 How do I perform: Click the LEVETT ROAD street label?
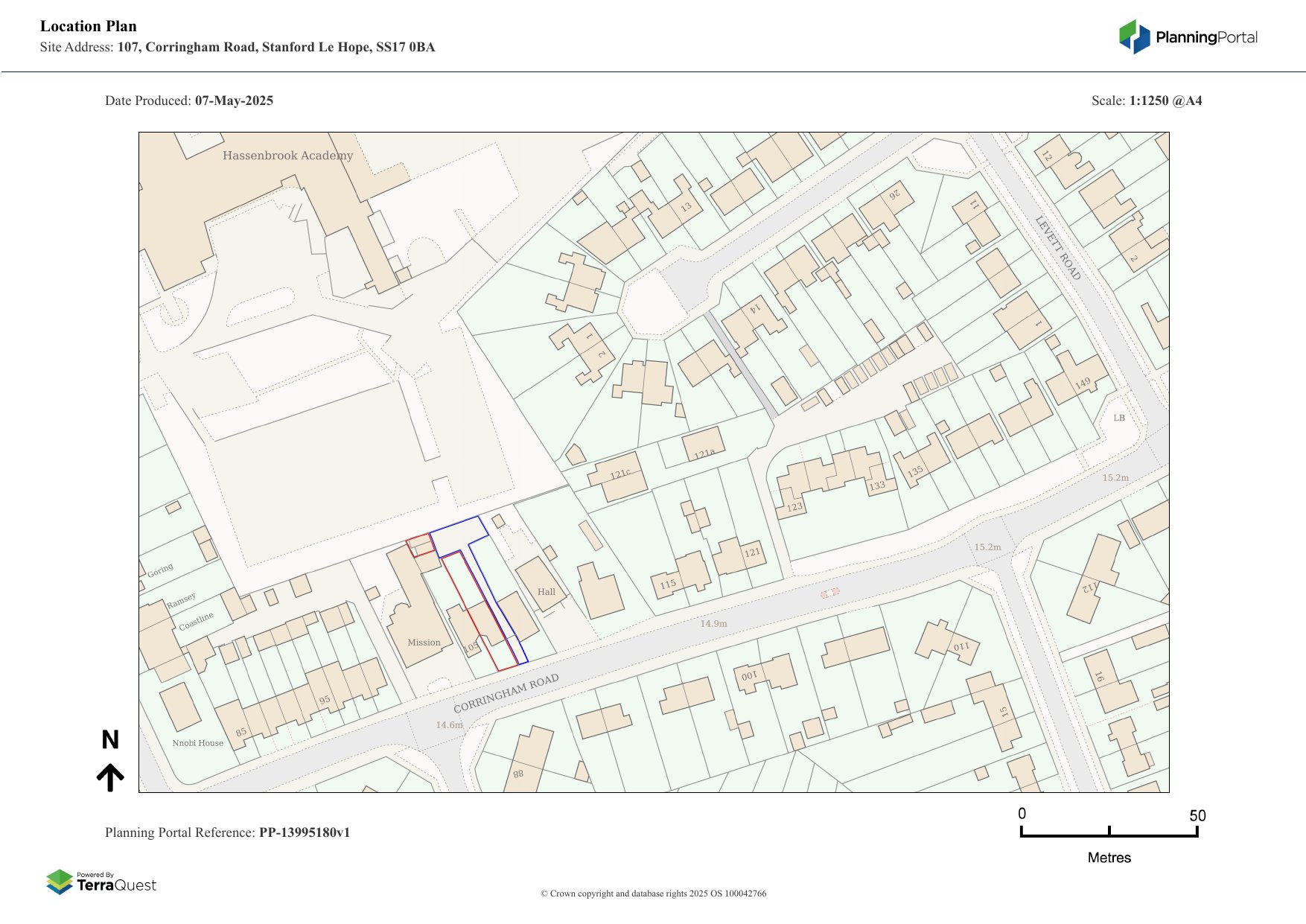(1057, 248)
